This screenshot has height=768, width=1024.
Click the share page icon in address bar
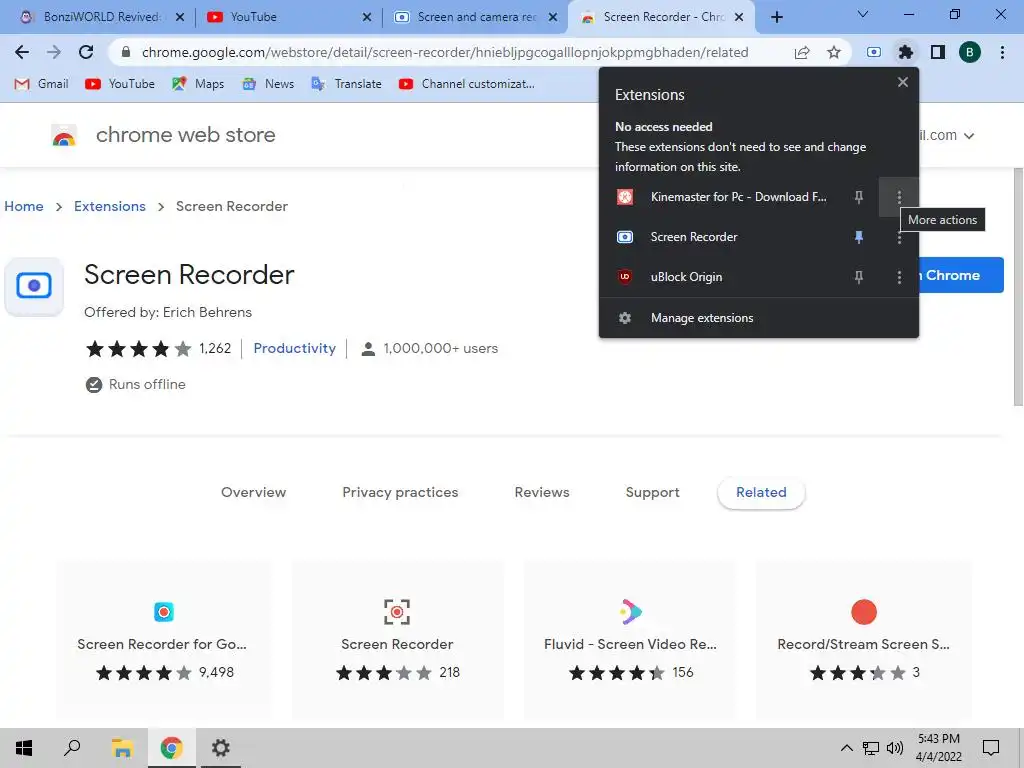[802, 52]
